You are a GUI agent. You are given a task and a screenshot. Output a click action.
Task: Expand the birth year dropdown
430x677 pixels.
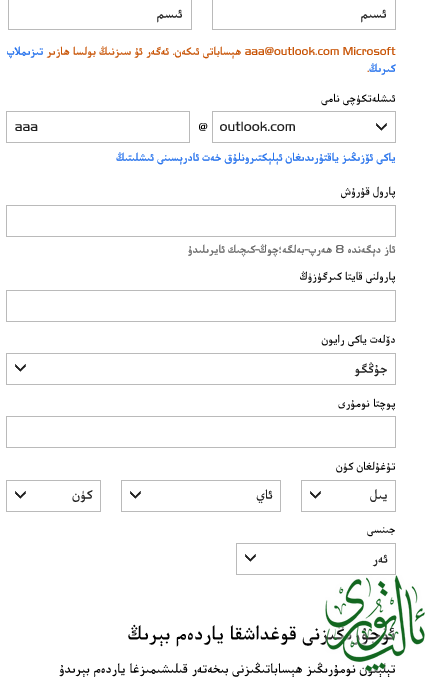(x=348, y=496)
